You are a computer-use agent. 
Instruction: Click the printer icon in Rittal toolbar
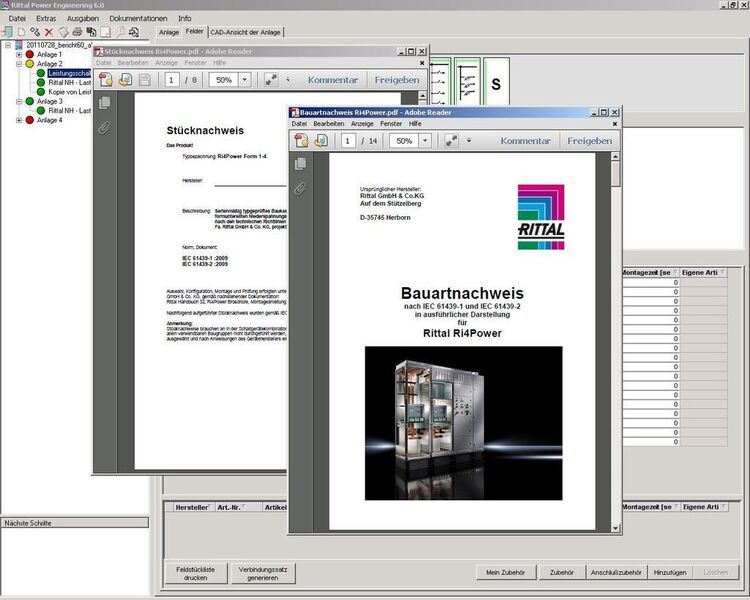77,32
